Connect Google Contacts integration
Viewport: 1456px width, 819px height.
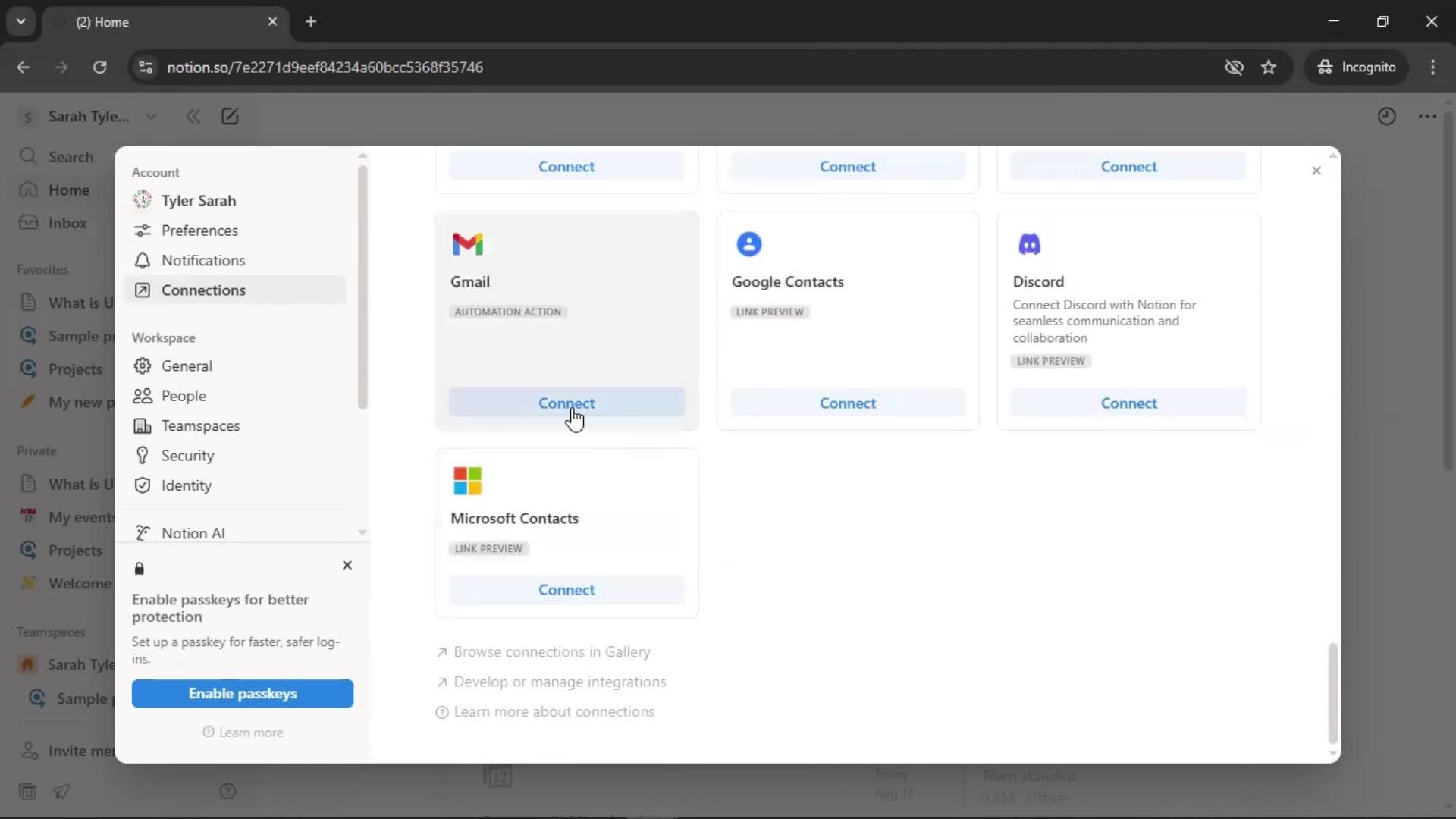point(848,403)
